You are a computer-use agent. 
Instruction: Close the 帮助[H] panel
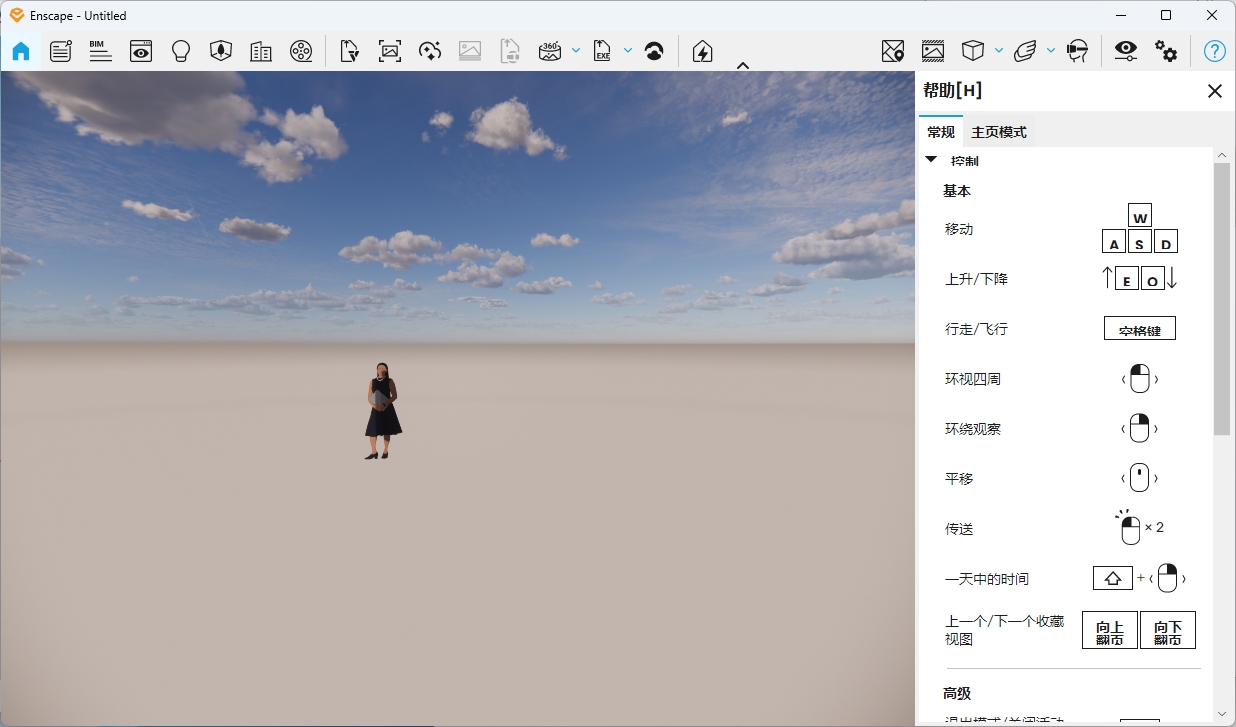pos(1215,91)
